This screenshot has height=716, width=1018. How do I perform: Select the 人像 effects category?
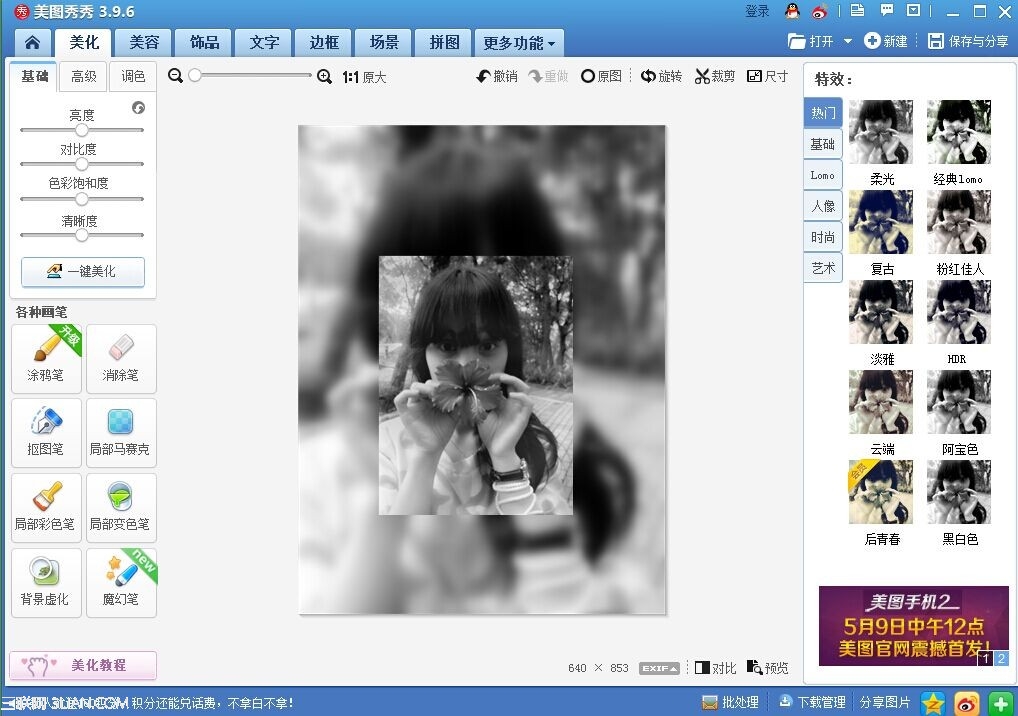tap(823, 206)
